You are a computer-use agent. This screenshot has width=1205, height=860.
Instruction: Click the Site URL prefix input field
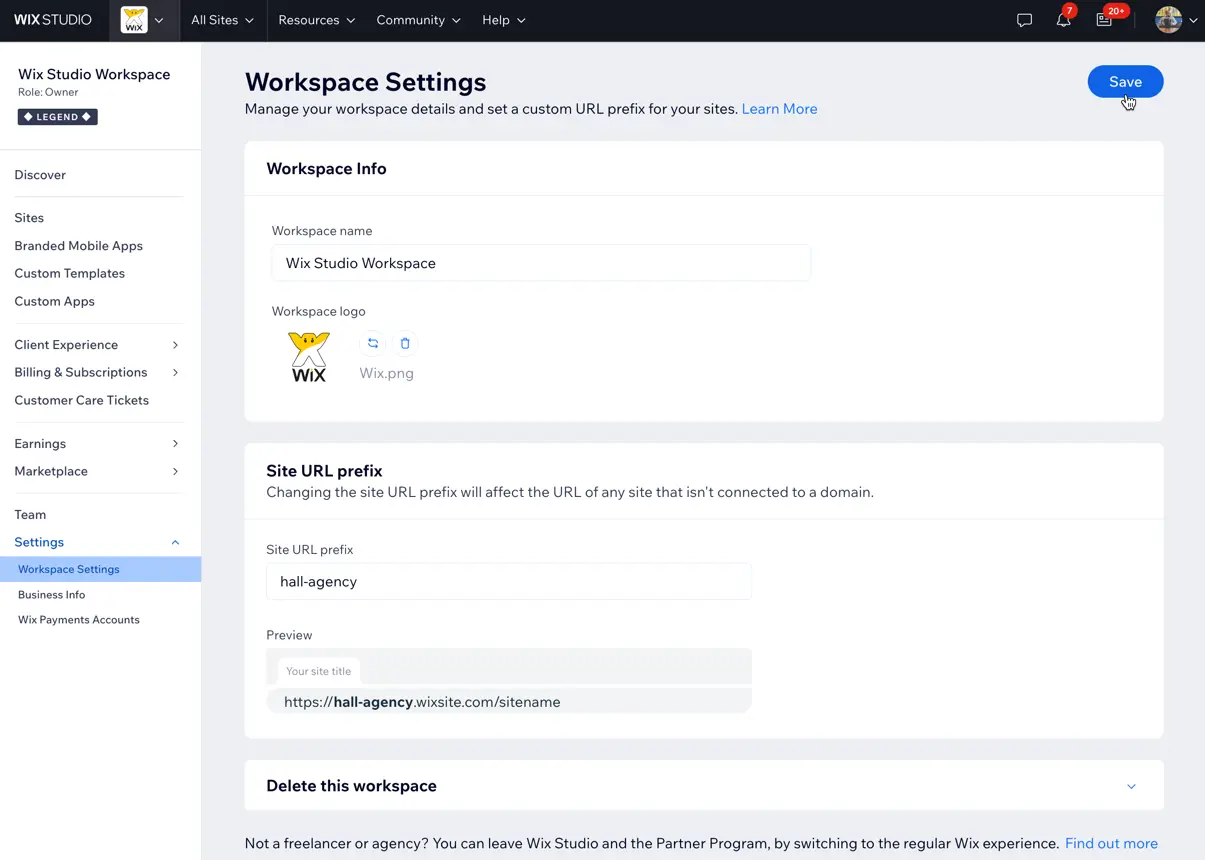pos(509,581)
